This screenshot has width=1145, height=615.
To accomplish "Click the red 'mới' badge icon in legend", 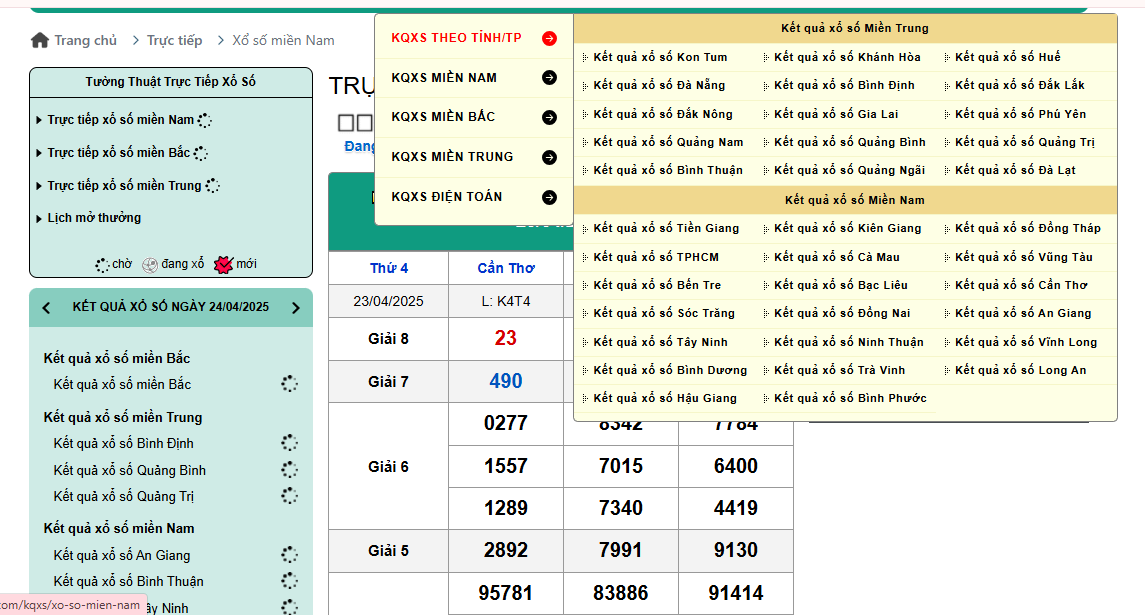I will (224, 265).
